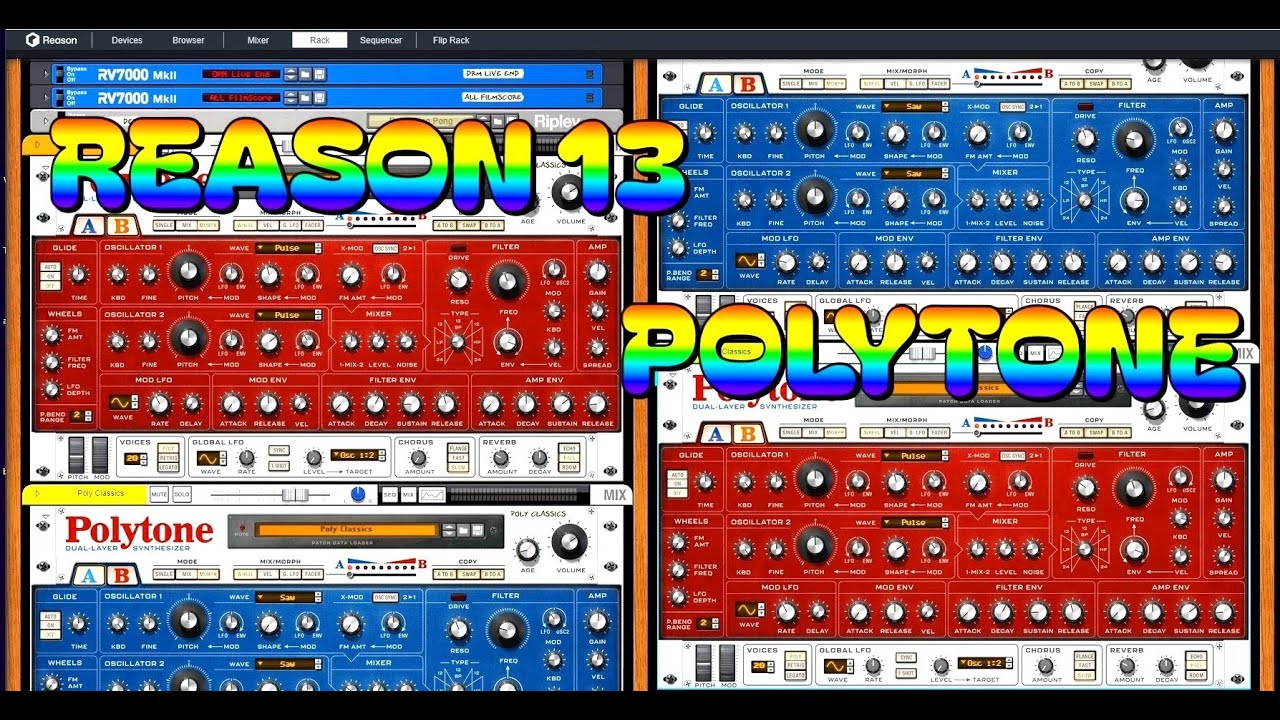Open the Browser panel from top bar
1280x720 pixels.
click(188, 40)
